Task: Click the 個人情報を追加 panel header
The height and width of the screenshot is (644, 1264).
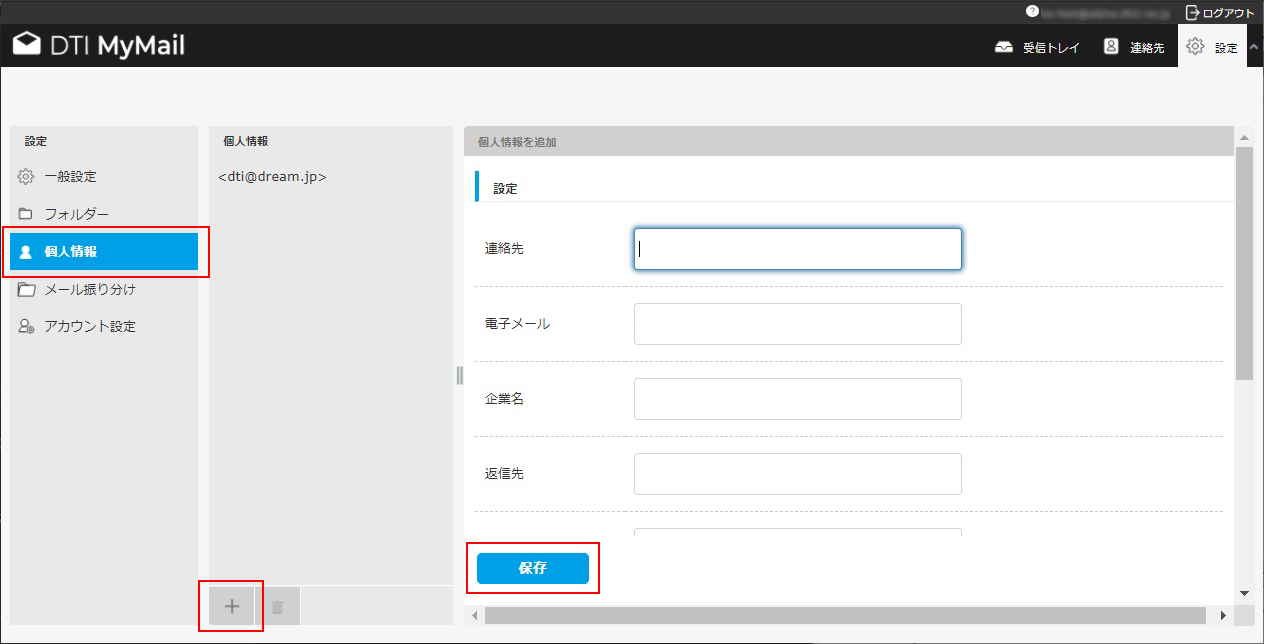Action: [848, 142]
